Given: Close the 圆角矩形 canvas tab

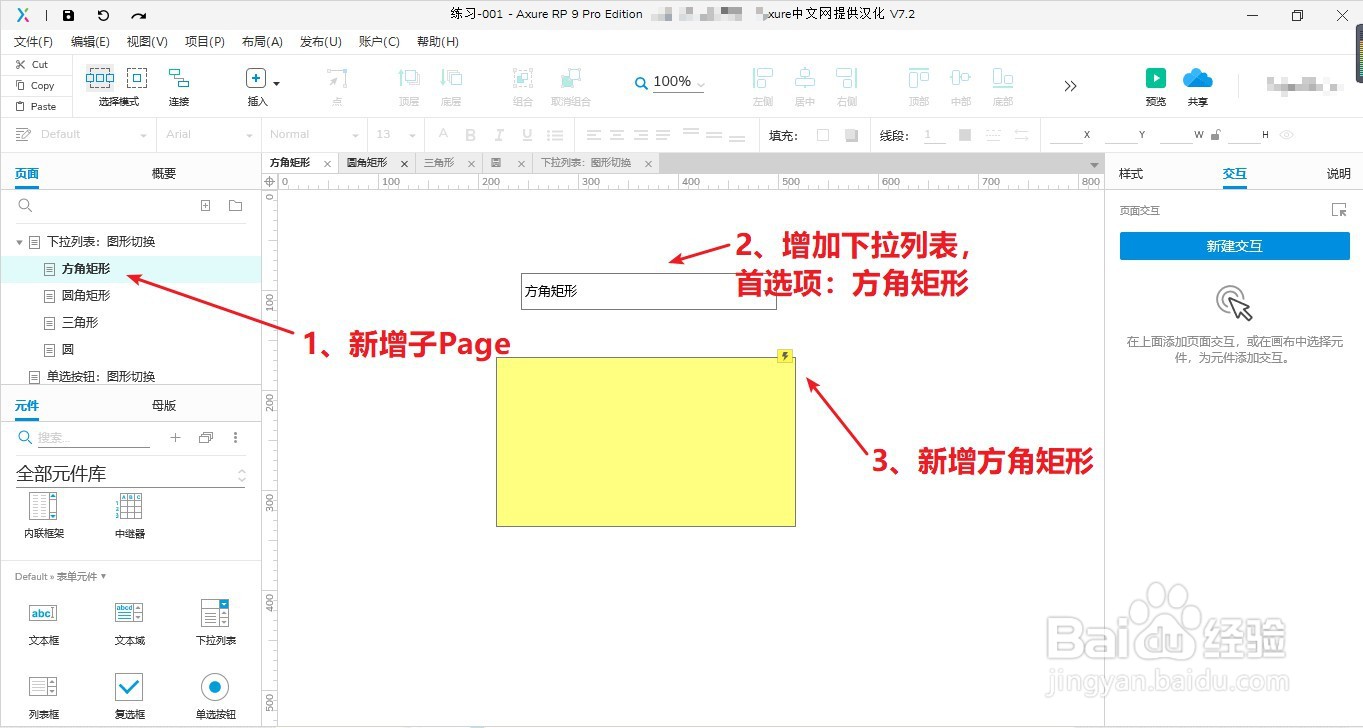Looking at the screenshot, I should [x=404, y=163].
